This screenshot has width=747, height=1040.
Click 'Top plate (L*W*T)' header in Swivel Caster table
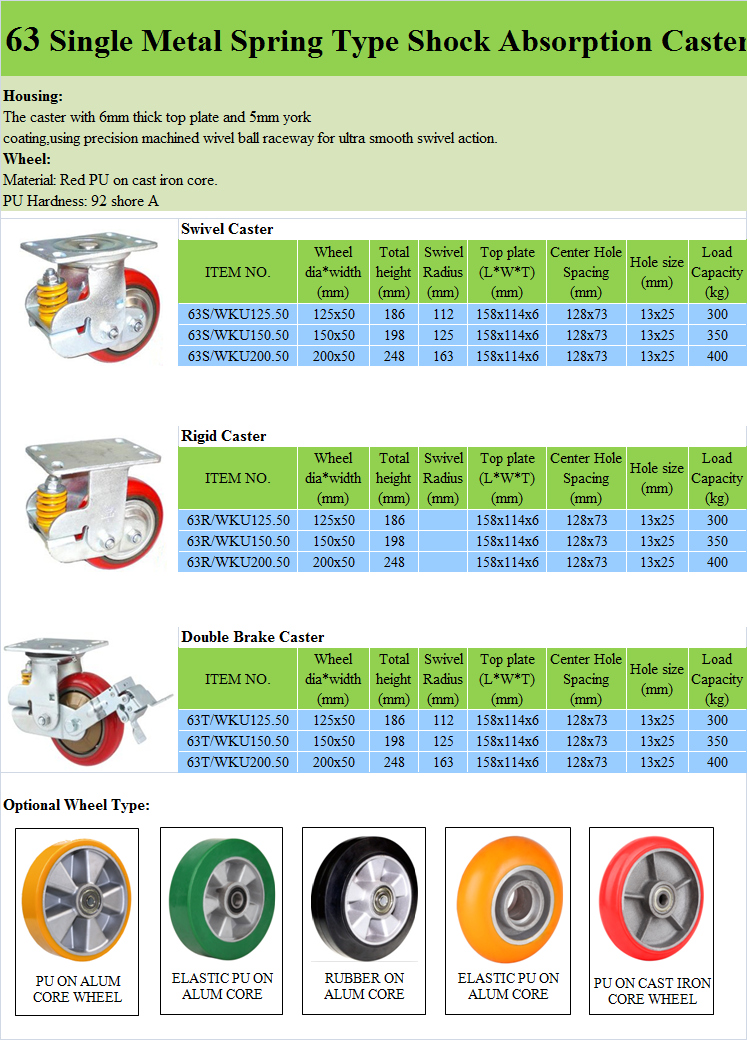[x=507, y=272]
